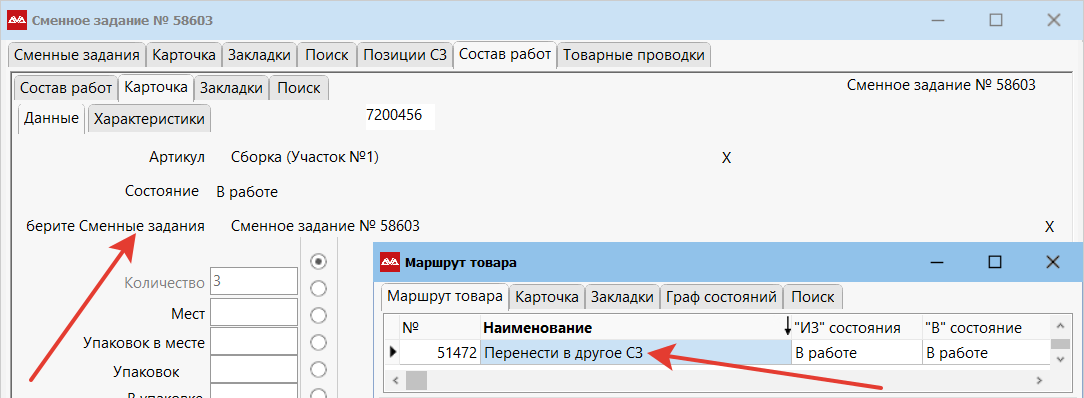Click the app logo icon in Маршрут товара title bar

coord(391,263)
